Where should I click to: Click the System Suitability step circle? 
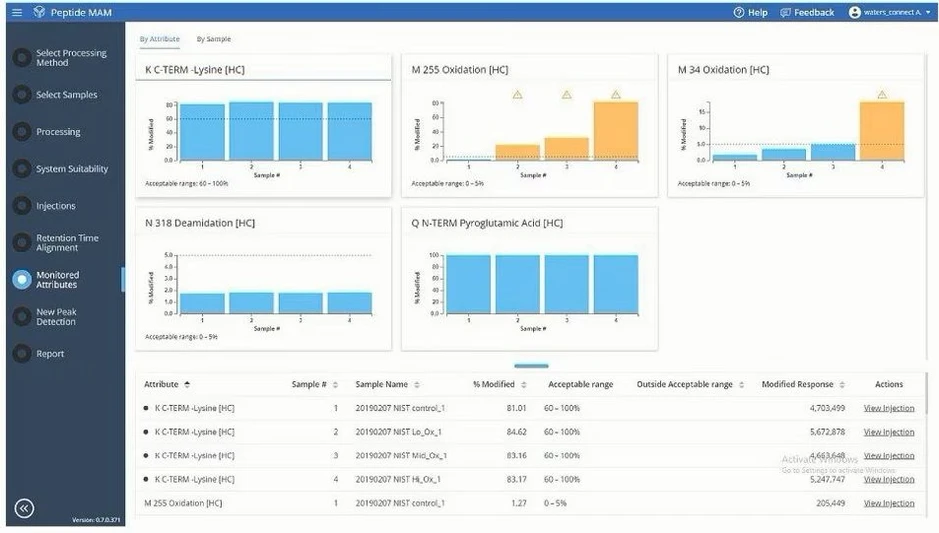22,169
